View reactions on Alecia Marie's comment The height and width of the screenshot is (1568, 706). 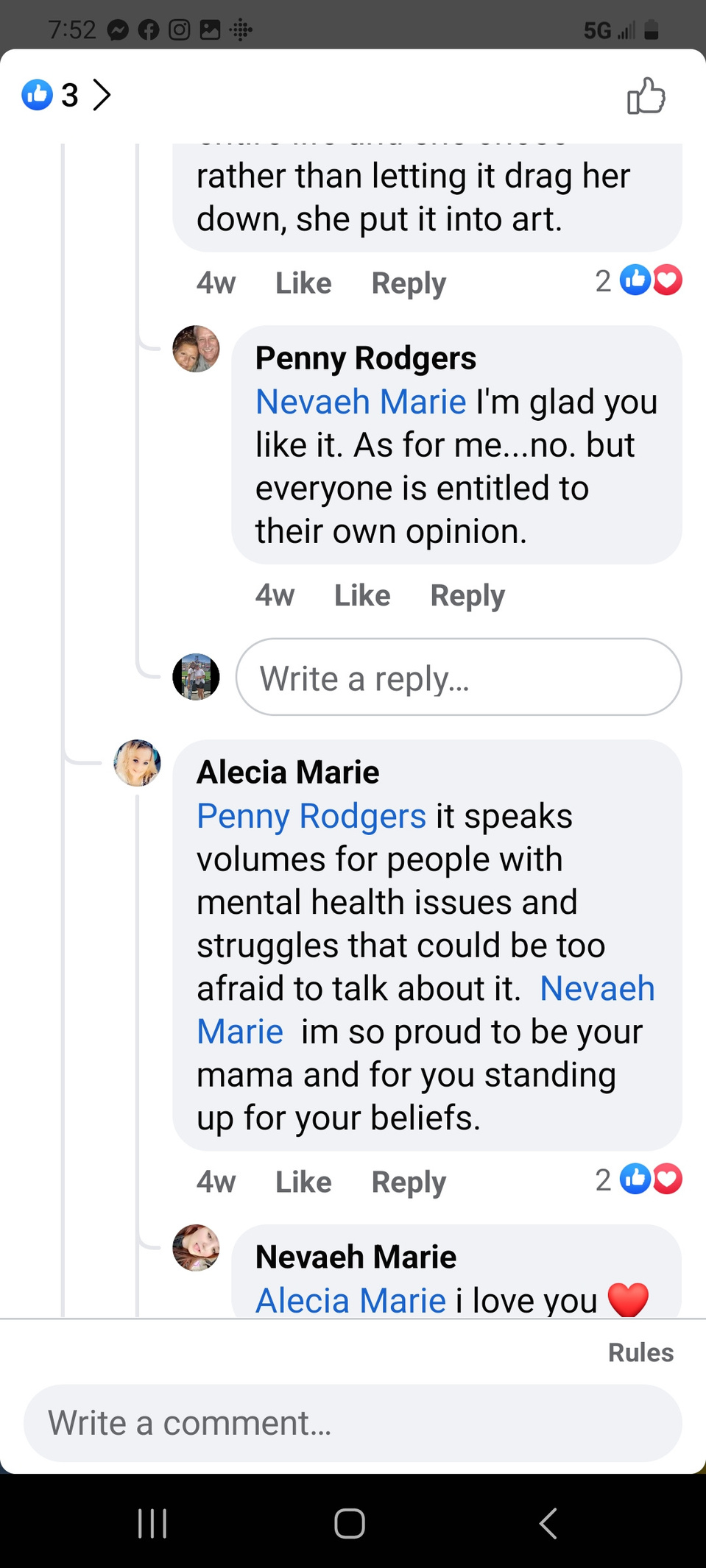(638, 1179)
